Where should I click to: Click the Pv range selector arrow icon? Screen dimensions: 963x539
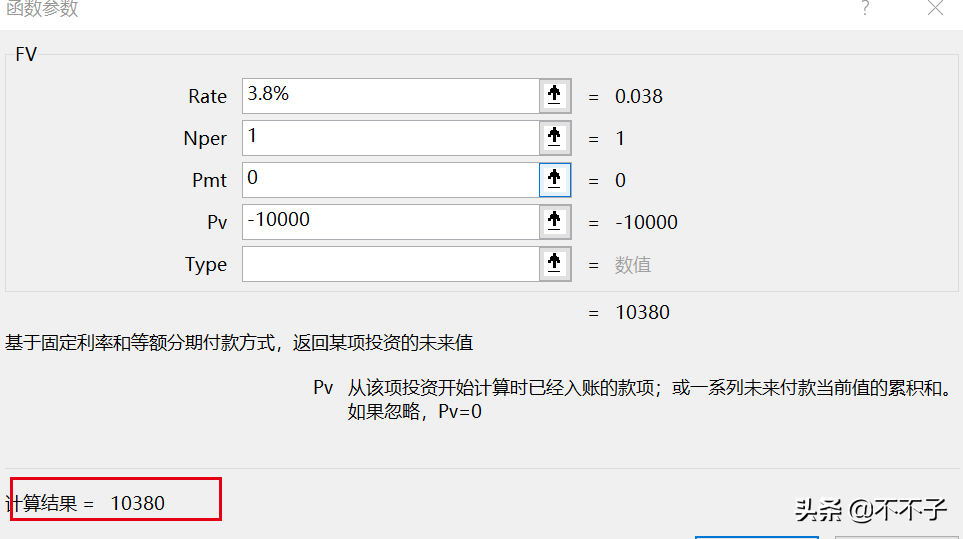(x=555, y=222)
